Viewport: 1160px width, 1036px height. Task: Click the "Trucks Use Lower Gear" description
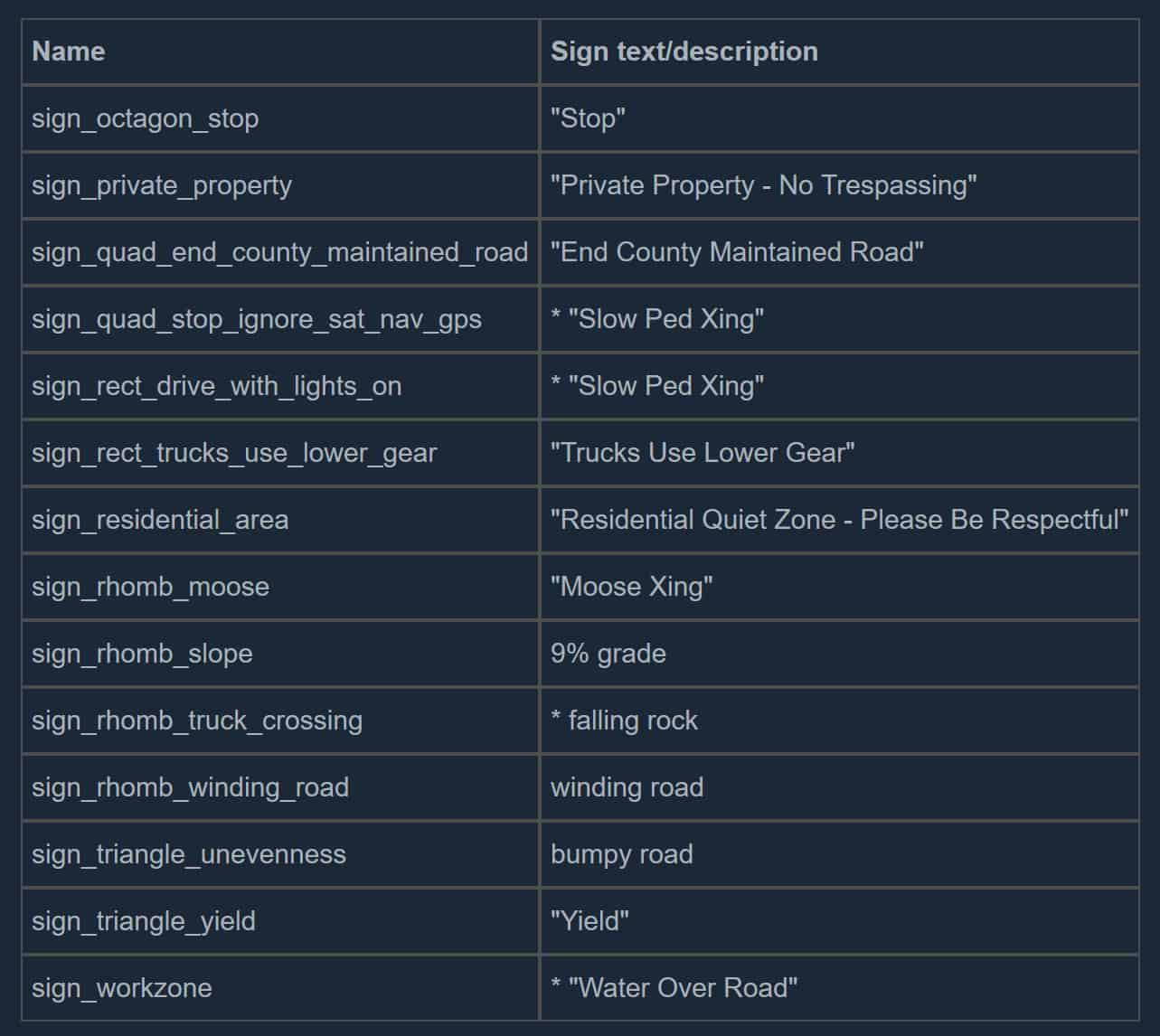pos(703,453)
